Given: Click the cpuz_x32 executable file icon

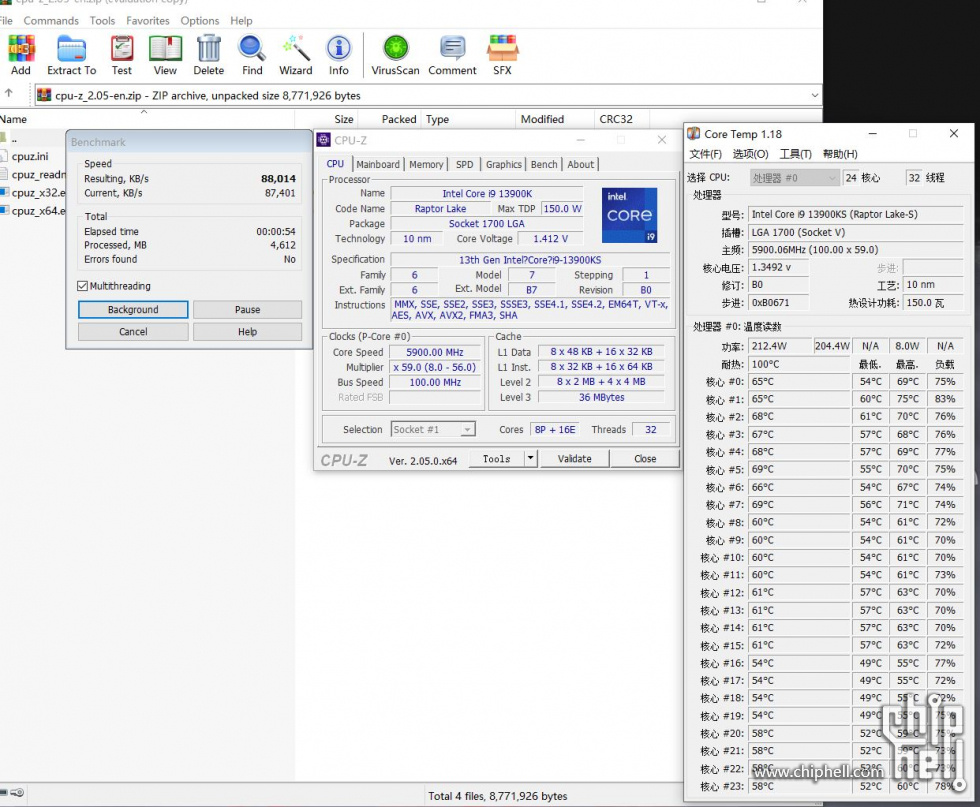Looking at the screenshot, I should point(4,193).
